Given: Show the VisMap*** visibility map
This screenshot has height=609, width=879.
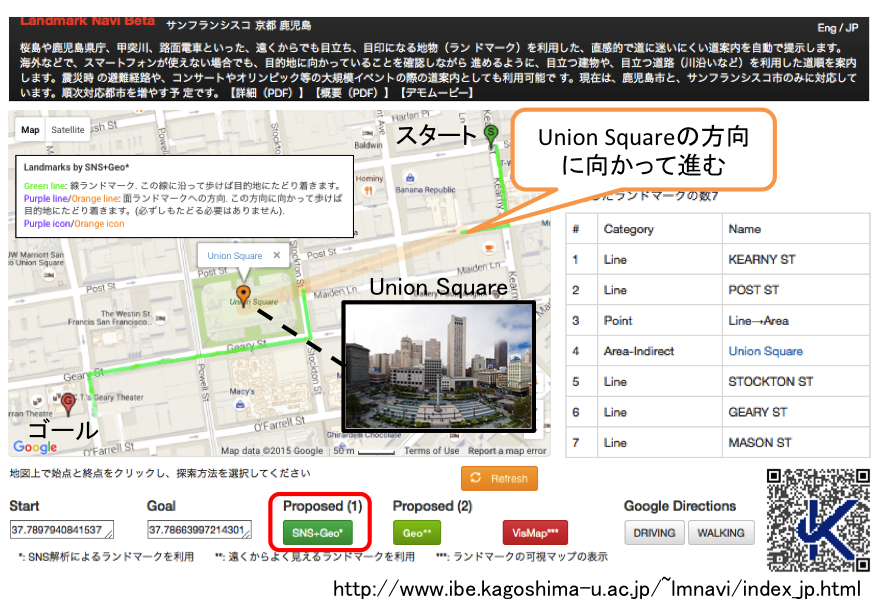Looking at the screenshot, I should [x=535, y=533].
